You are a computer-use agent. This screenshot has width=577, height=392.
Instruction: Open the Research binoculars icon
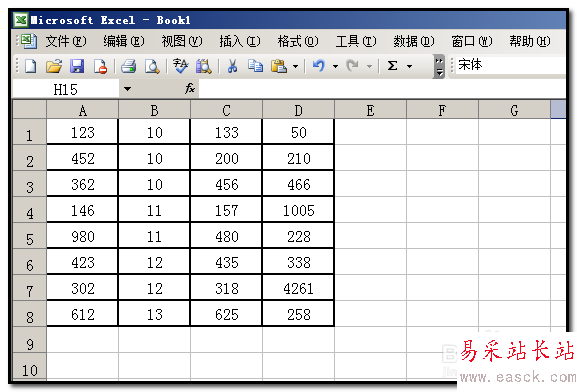(x=203, y=67)
